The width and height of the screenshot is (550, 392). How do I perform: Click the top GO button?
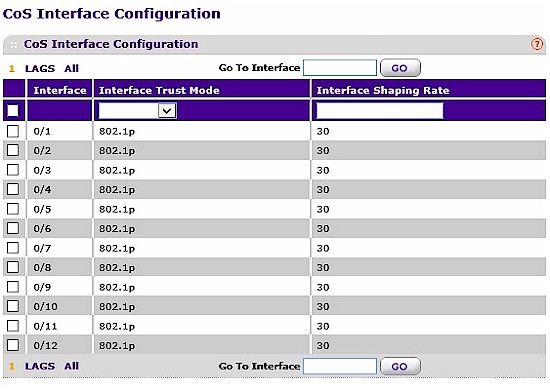click(x=400, y=68)
